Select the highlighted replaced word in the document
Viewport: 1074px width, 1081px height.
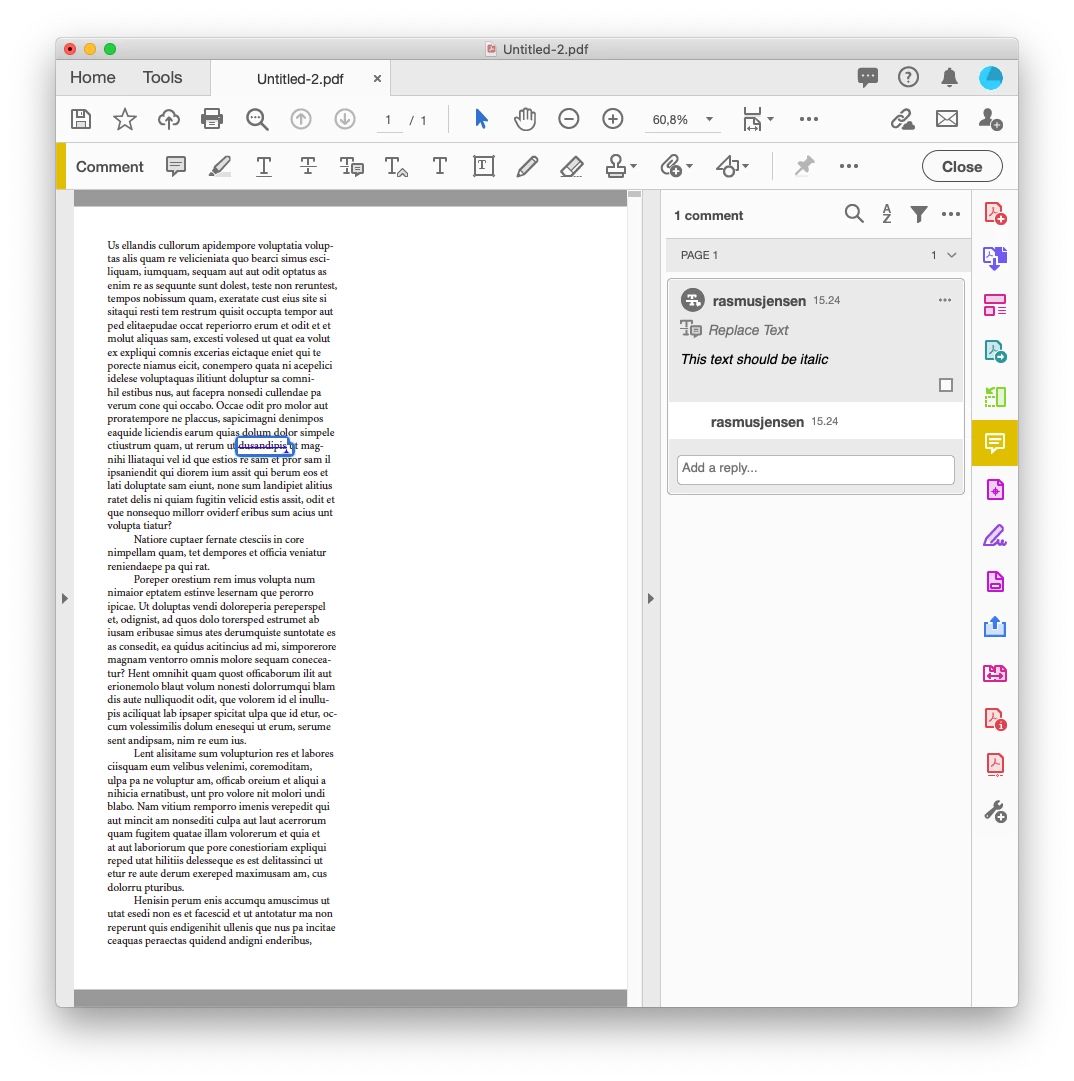pos(265,446)
